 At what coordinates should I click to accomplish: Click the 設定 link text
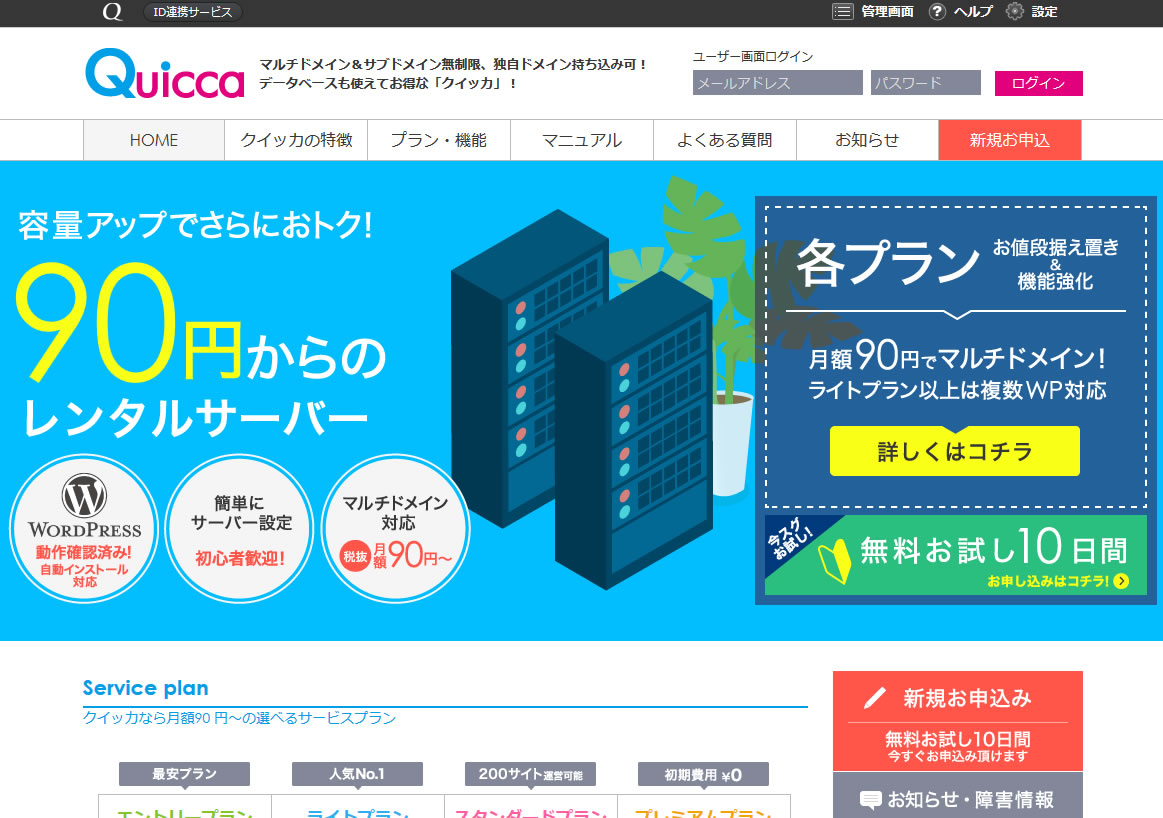1044,12
